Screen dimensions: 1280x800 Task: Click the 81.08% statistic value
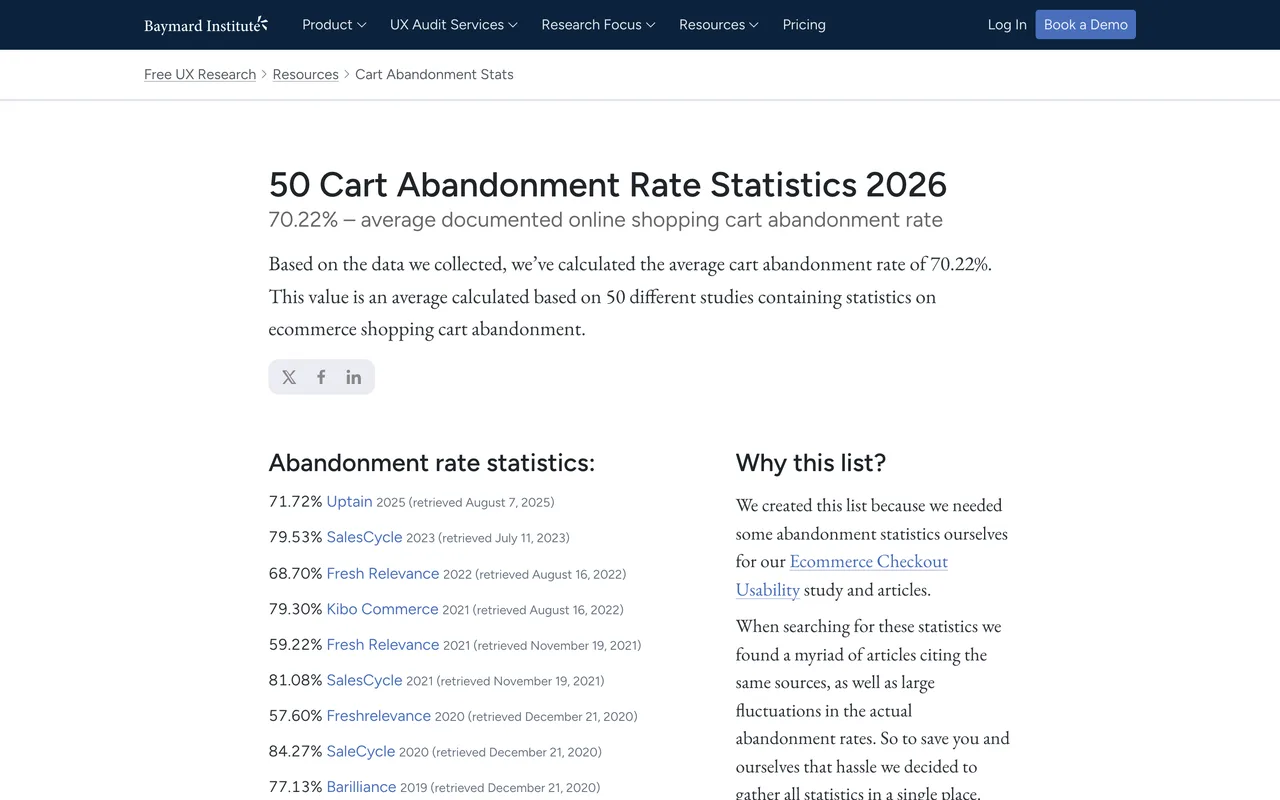coord(295,680)
